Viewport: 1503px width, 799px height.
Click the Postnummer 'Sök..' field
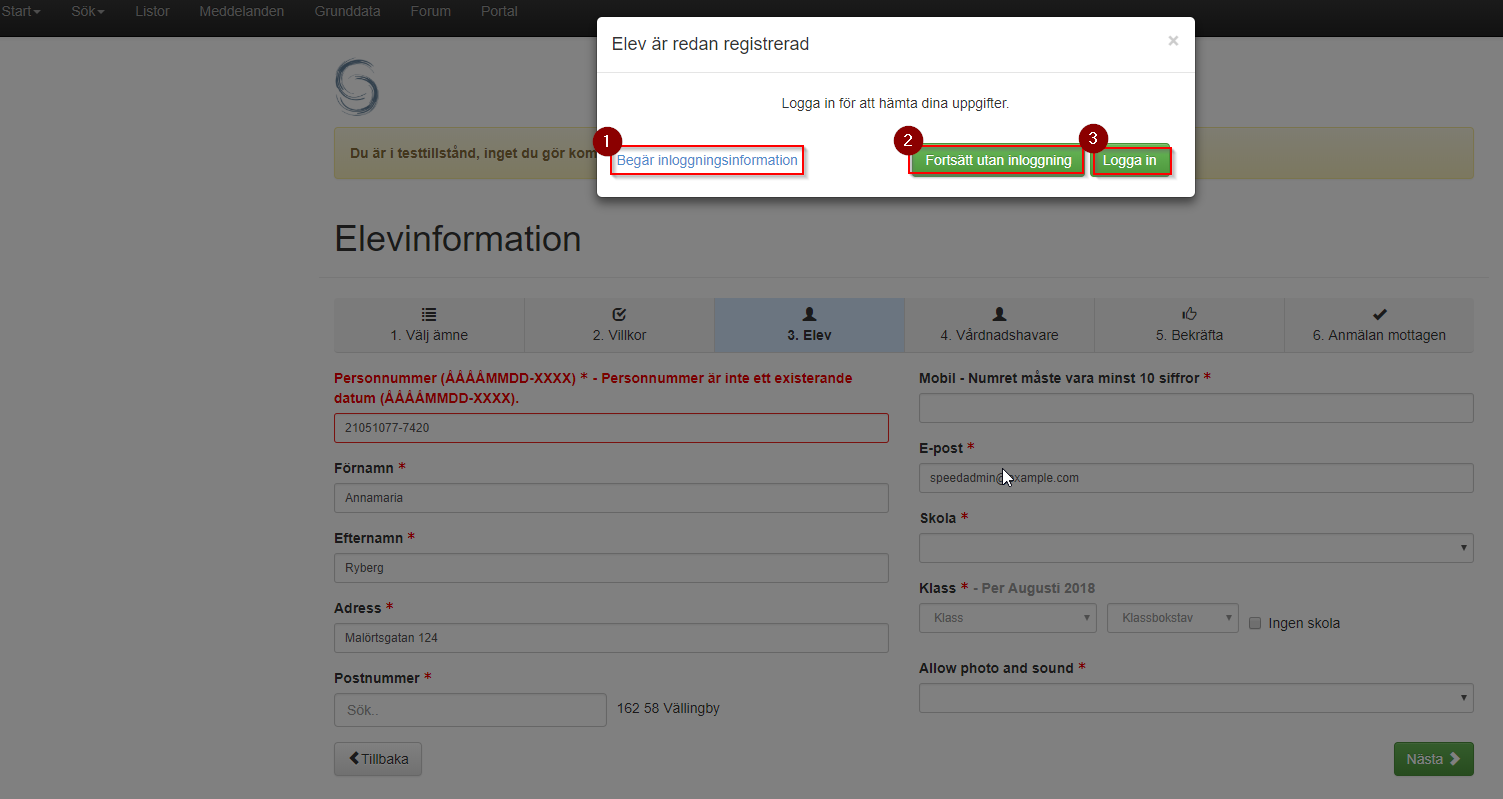point(470,710)
